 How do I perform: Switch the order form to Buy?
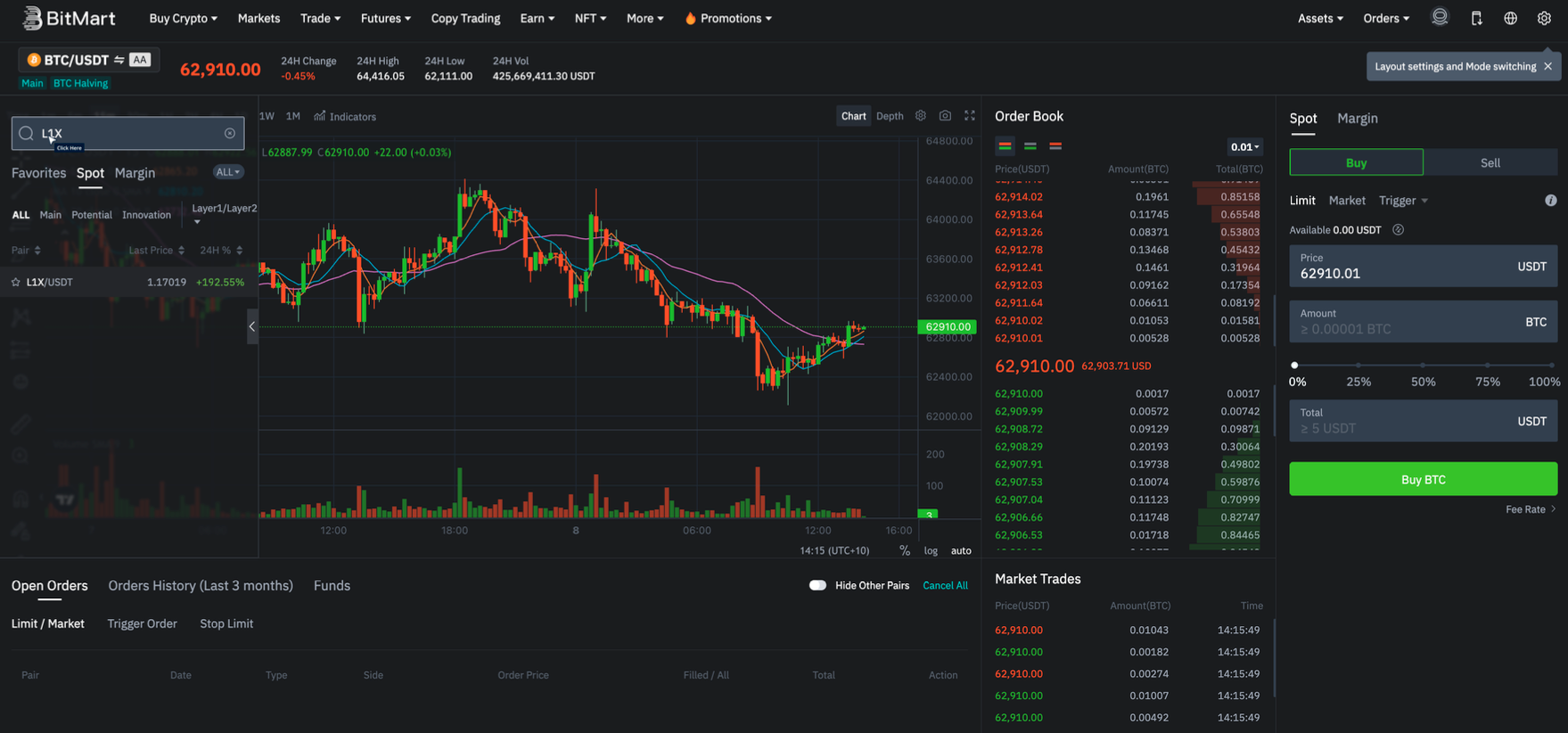click(1356, 162)
